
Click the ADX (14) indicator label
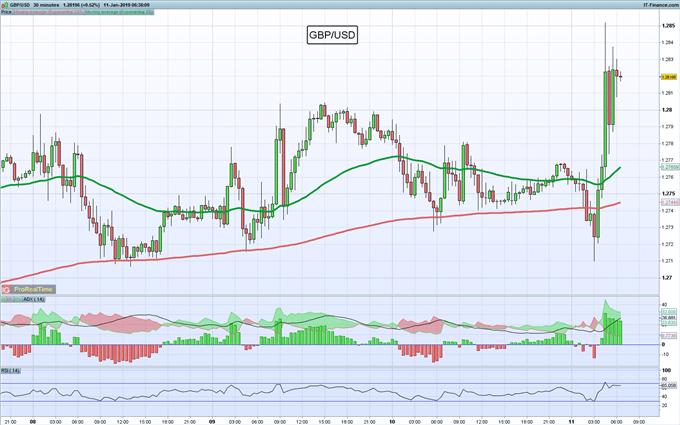33,299
